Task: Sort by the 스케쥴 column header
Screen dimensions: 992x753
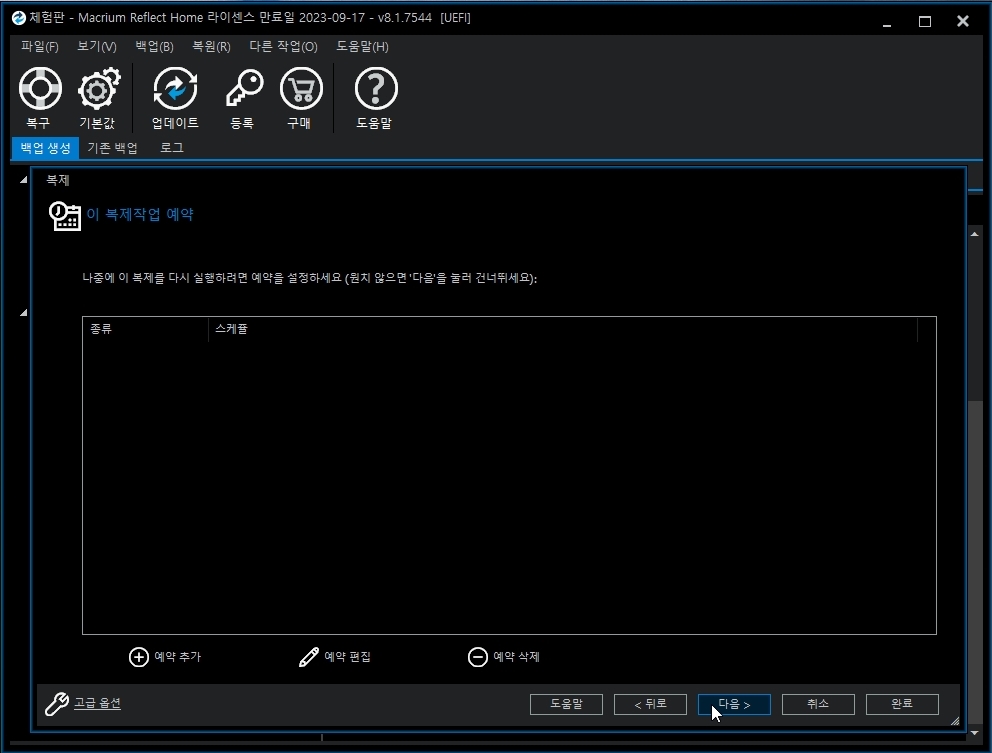Action: (562, 329)
